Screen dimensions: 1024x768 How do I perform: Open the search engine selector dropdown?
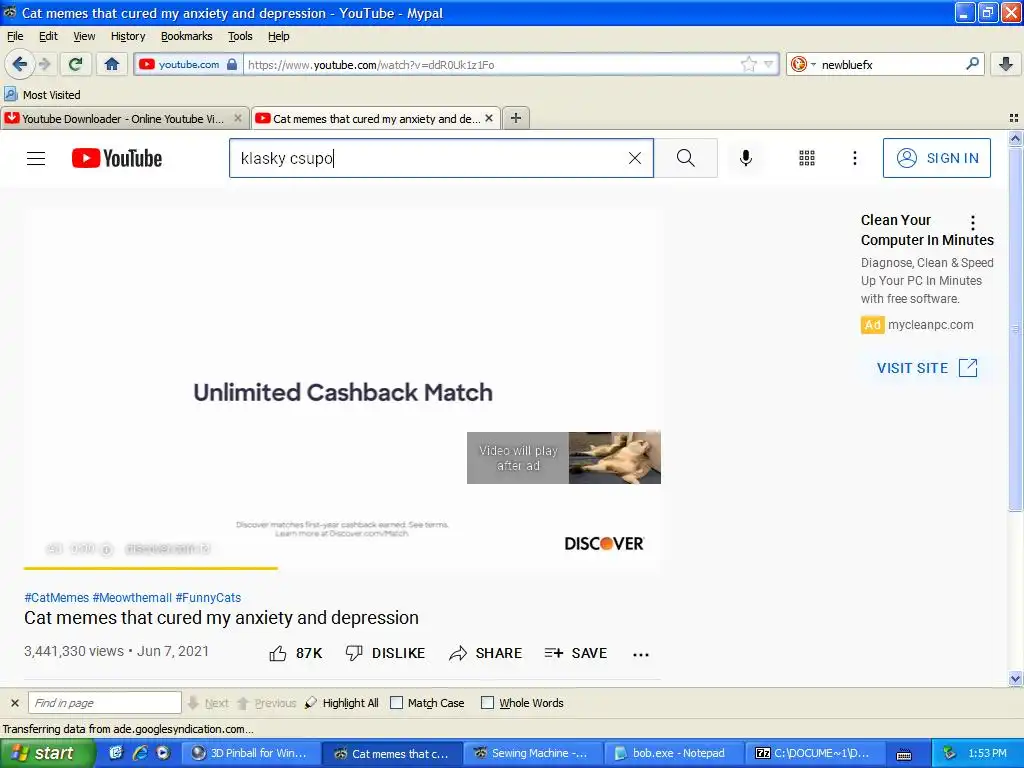803,64
